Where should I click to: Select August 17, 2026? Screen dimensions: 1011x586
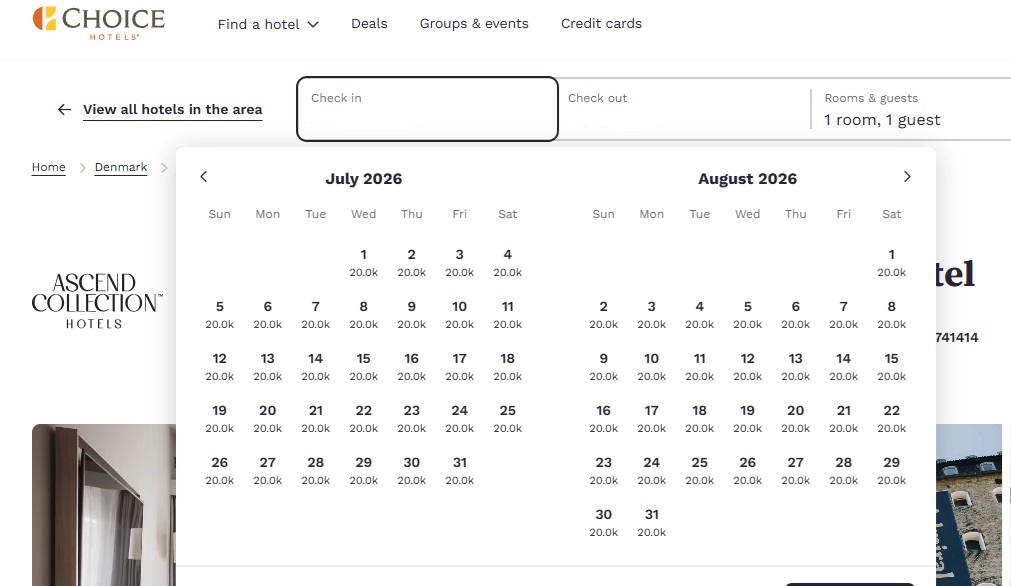pyautogui.click(x=652, y=419)
